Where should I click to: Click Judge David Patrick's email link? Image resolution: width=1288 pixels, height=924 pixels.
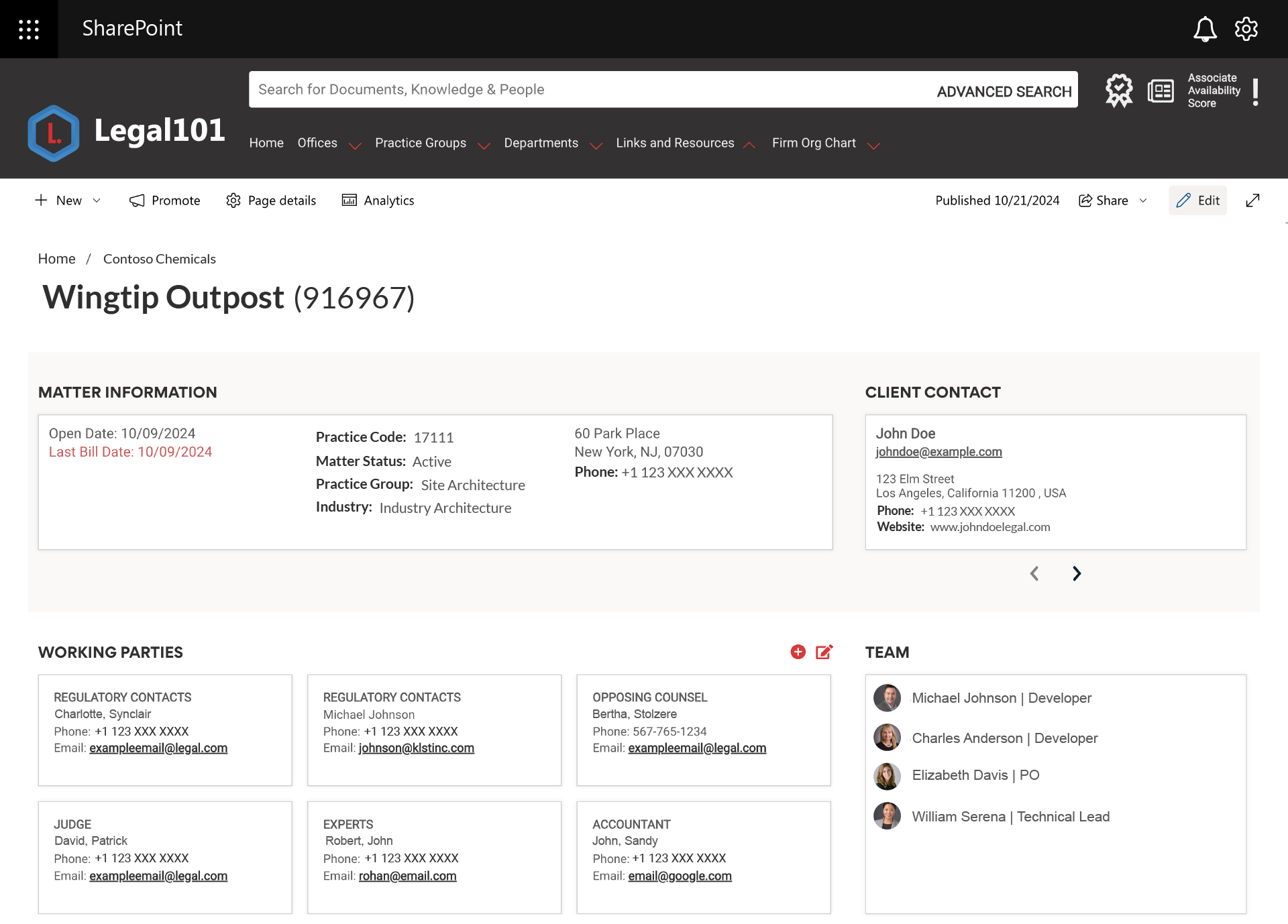(x=158, y=876)
